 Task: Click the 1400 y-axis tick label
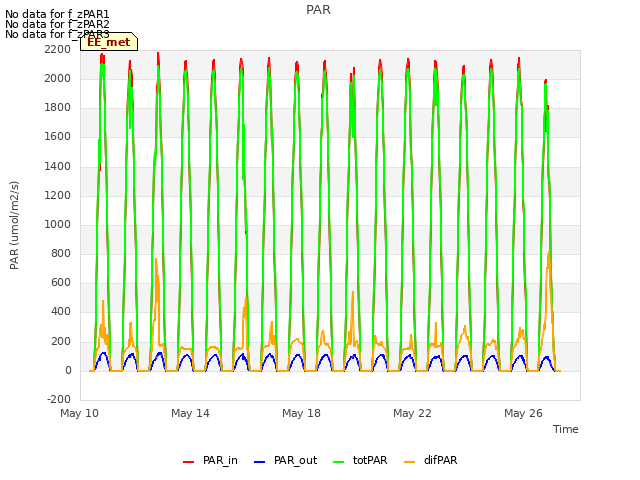[x=58, y=166]
